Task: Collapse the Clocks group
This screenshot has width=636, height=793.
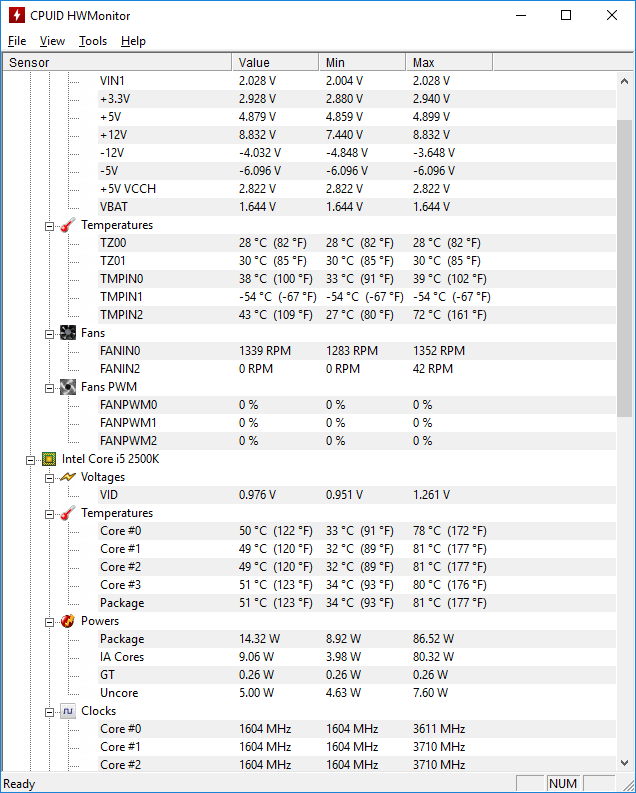Action: pos(49,713)
